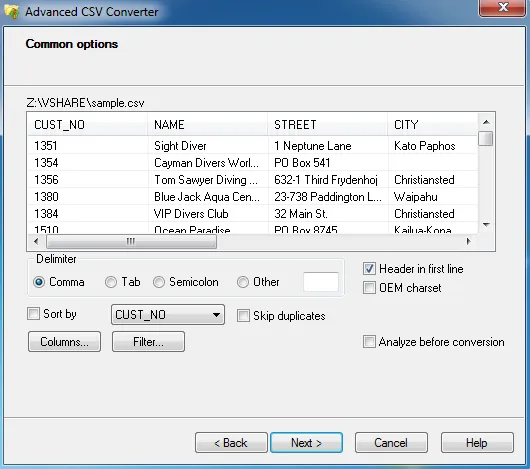The width and height of the screenshot is (530, 469).
Task: Click the preview table's scroll down arrow
Action: [486, 225]
